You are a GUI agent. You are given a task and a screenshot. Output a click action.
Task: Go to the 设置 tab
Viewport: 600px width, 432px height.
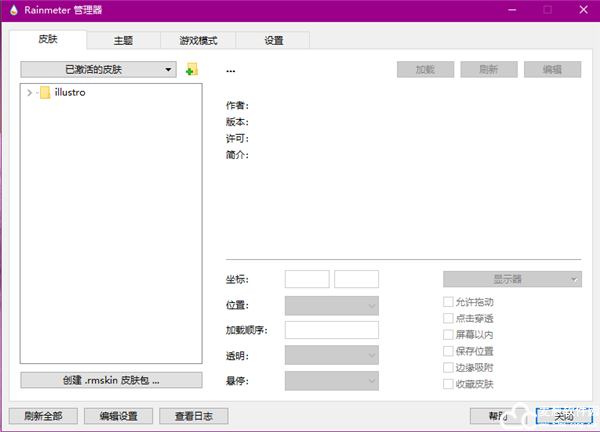coord(273,41)
